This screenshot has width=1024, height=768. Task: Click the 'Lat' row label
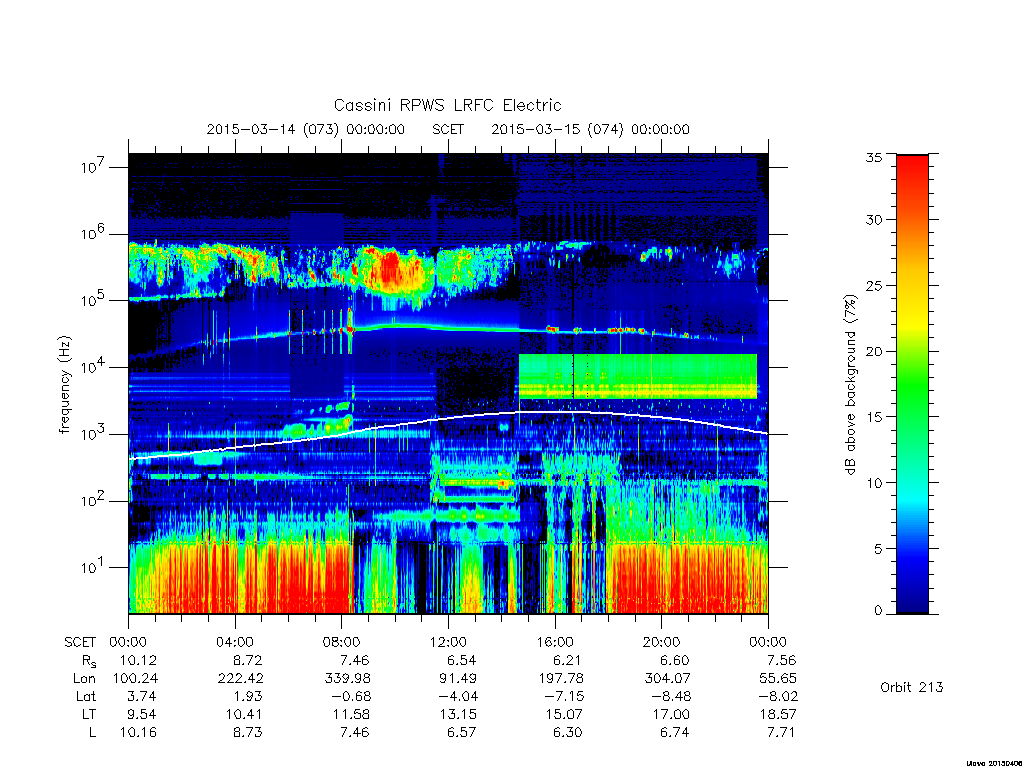click(86, 697)
